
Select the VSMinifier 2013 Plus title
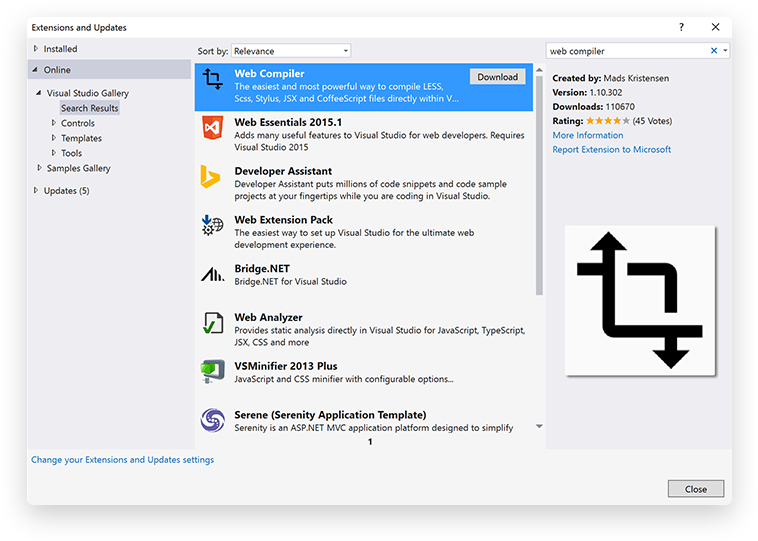(x=286, y=366)
